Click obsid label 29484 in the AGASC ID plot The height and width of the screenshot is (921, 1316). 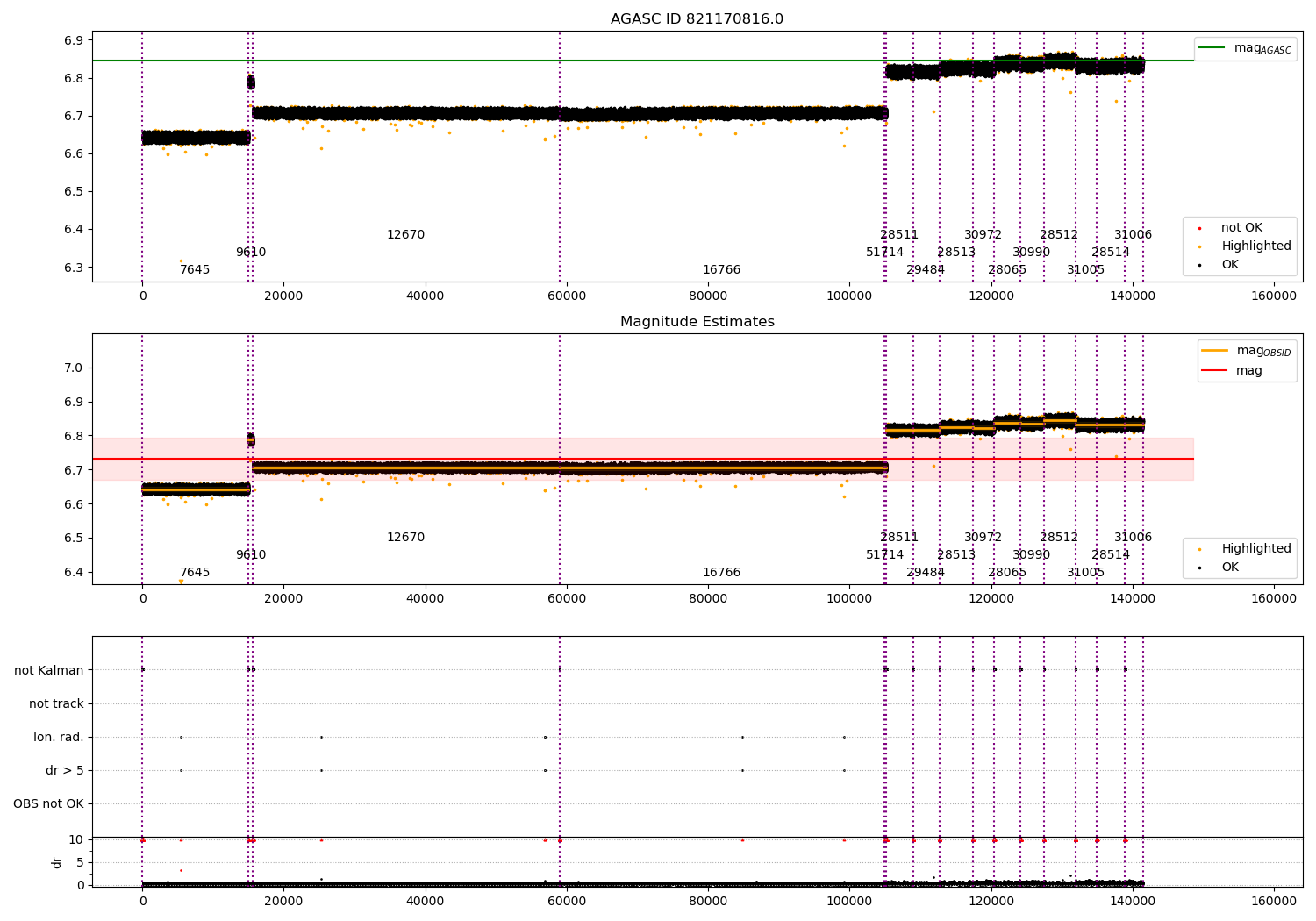click(926, 270)
